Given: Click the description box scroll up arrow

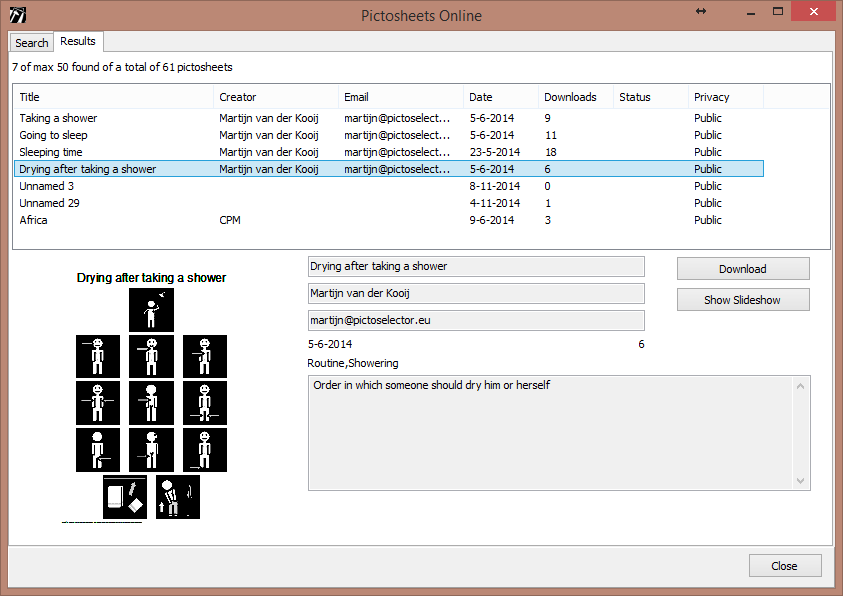Looking at the screenshot, I should [x=800, y=386].
